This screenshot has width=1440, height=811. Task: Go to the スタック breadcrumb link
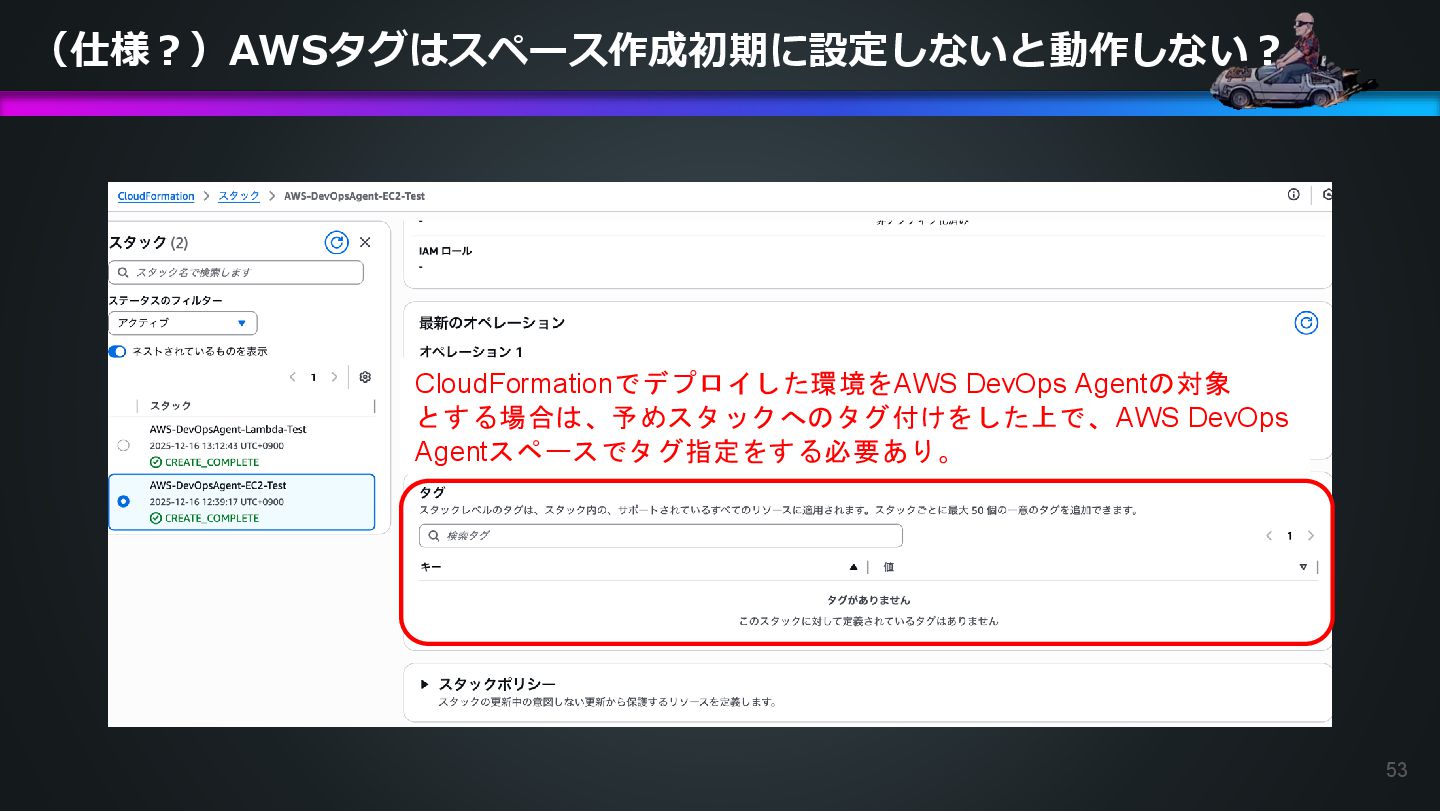click(x=239, y=196)
